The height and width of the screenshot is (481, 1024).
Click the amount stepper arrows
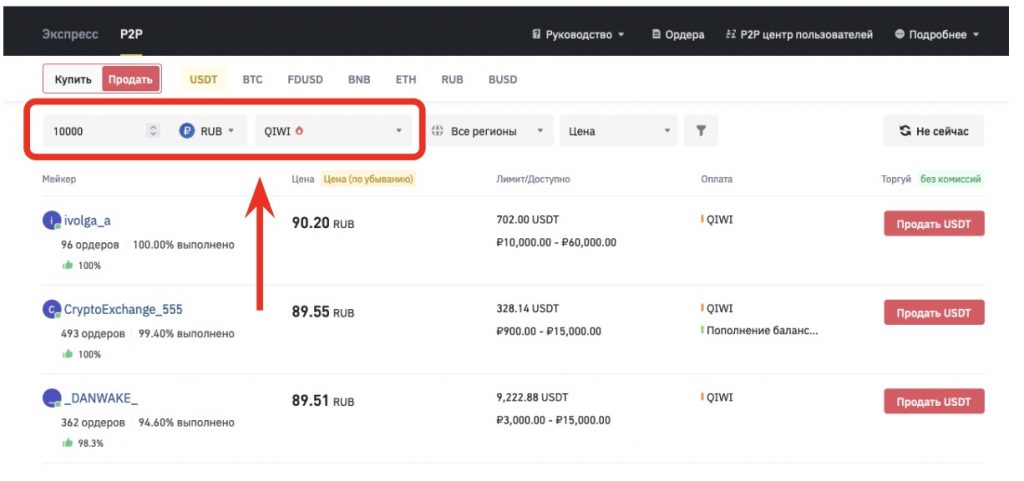click(x=153, y=131)
